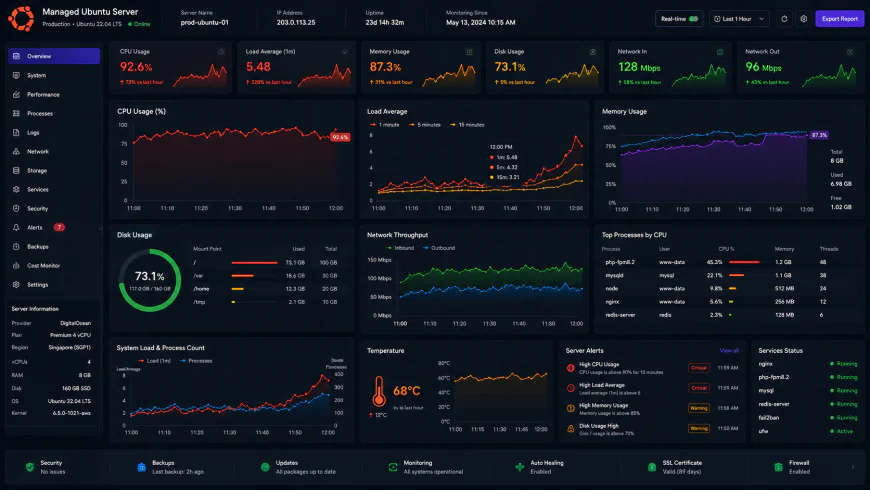Click the SSL Certificate icon in bottom bar
Viewport: 870px width, 490px height.
[652, 467]
